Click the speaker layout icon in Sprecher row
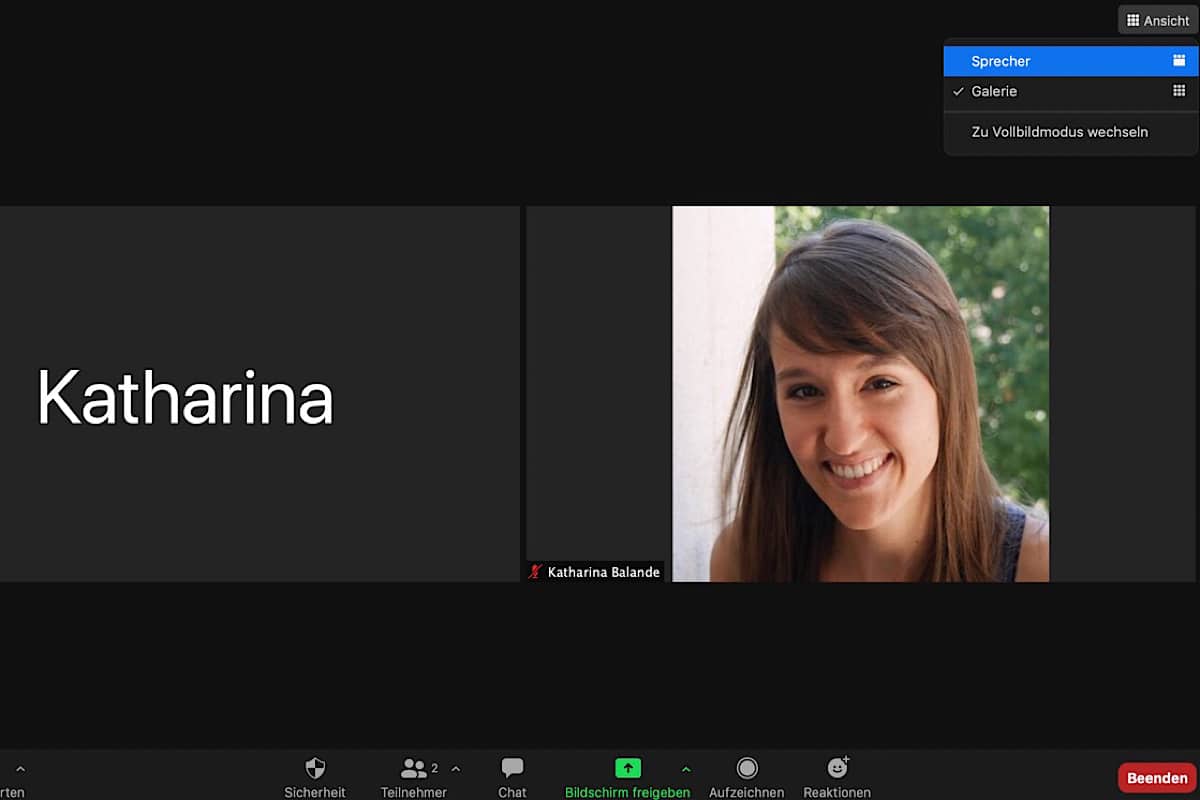This screenshot has width=1200, height=800. tap(1179, 61)
